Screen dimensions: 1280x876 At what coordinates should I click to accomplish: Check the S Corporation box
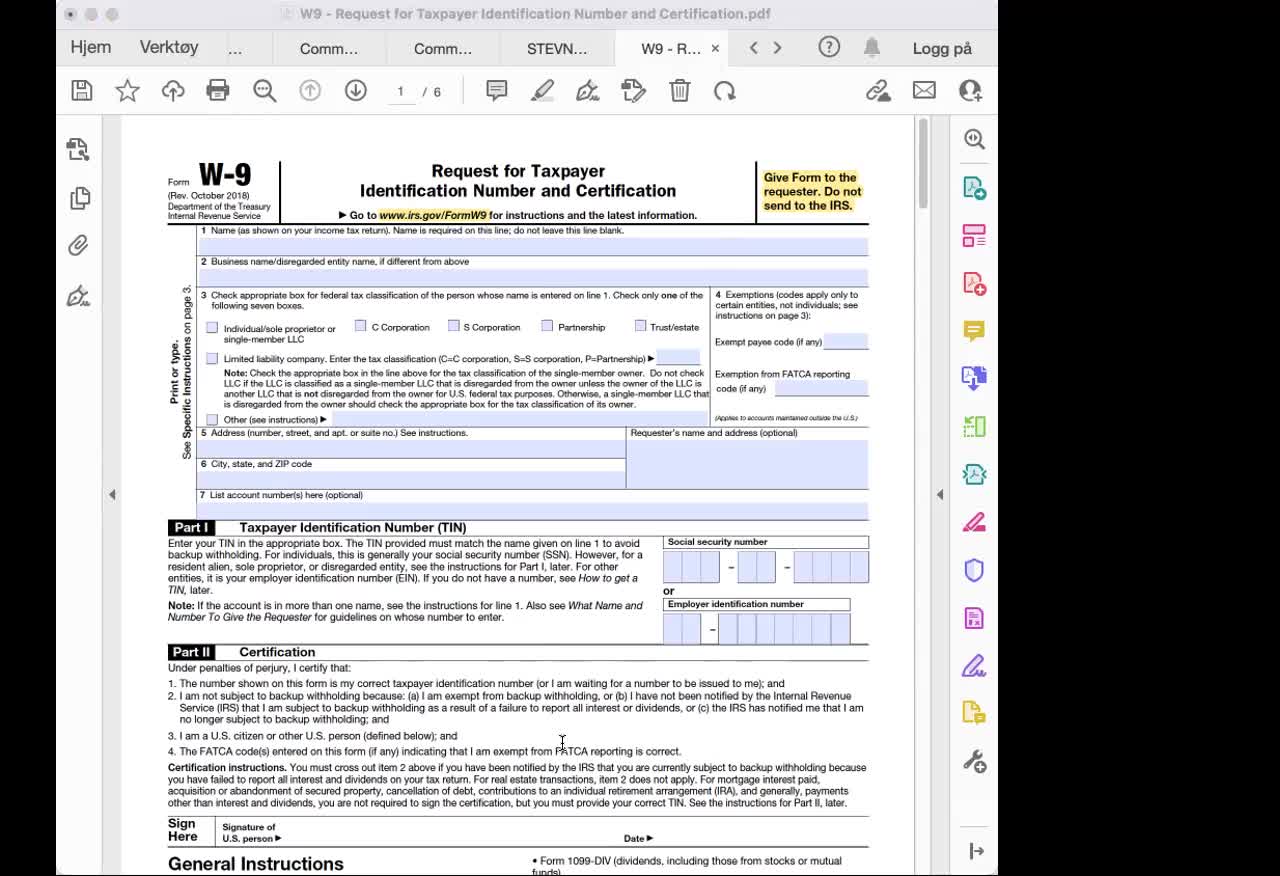pos(454,326)
